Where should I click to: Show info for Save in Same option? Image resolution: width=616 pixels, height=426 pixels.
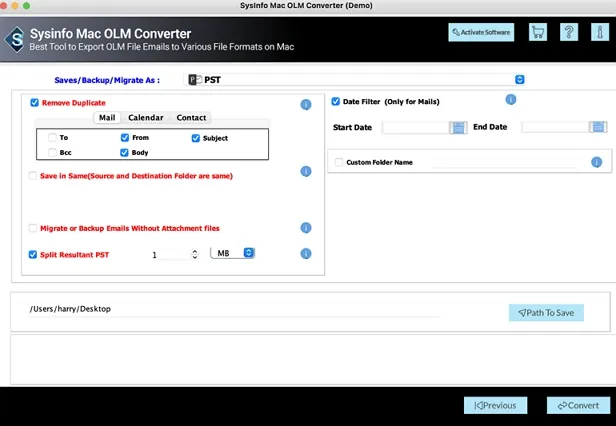coord(306,171)
